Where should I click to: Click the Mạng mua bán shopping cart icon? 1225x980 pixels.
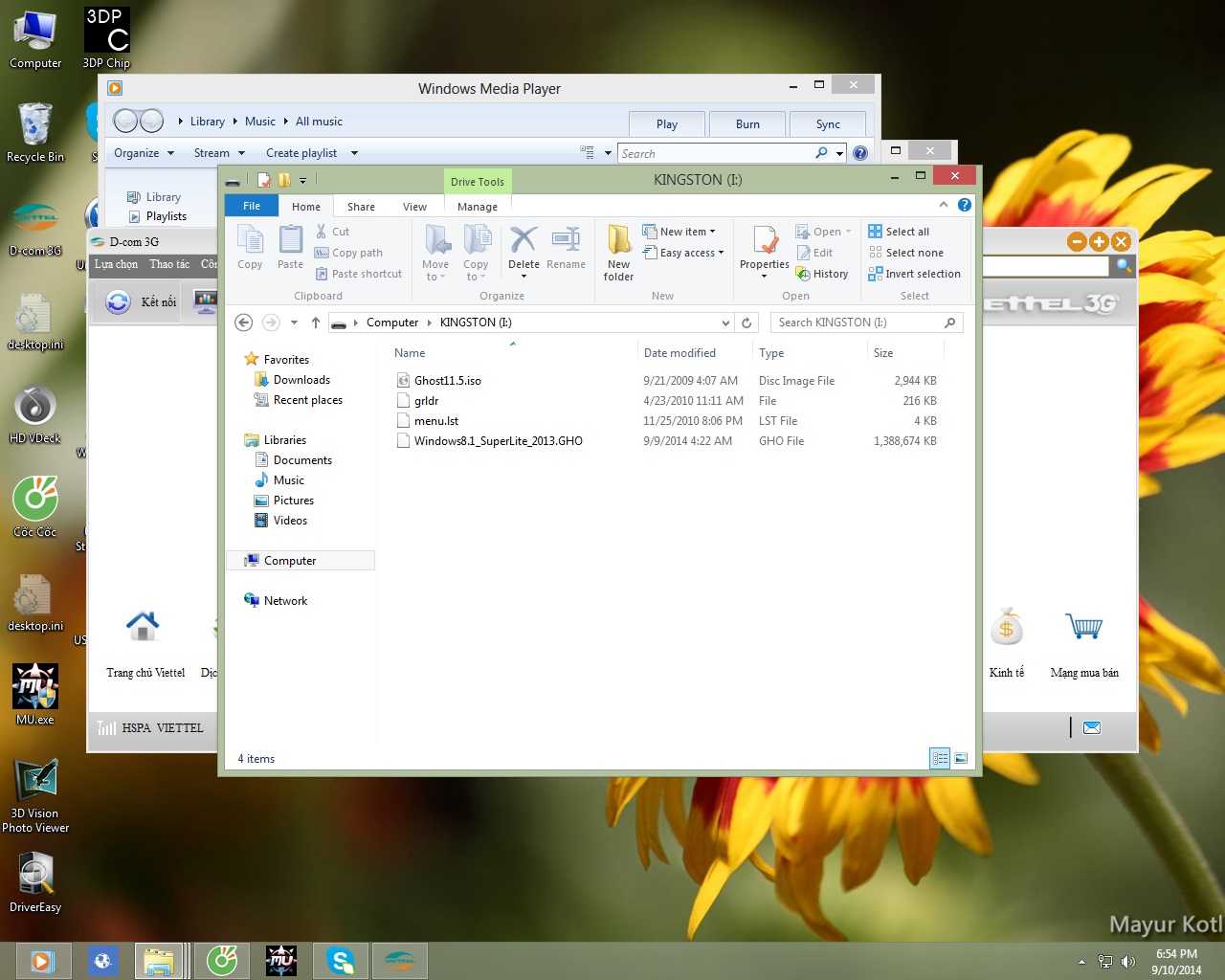pos(1084,628)
